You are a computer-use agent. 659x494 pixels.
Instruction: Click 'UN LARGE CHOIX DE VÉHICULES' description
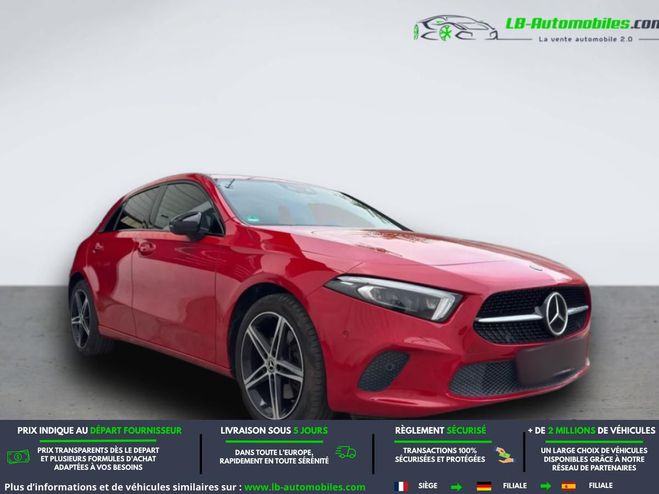[594, 459]
